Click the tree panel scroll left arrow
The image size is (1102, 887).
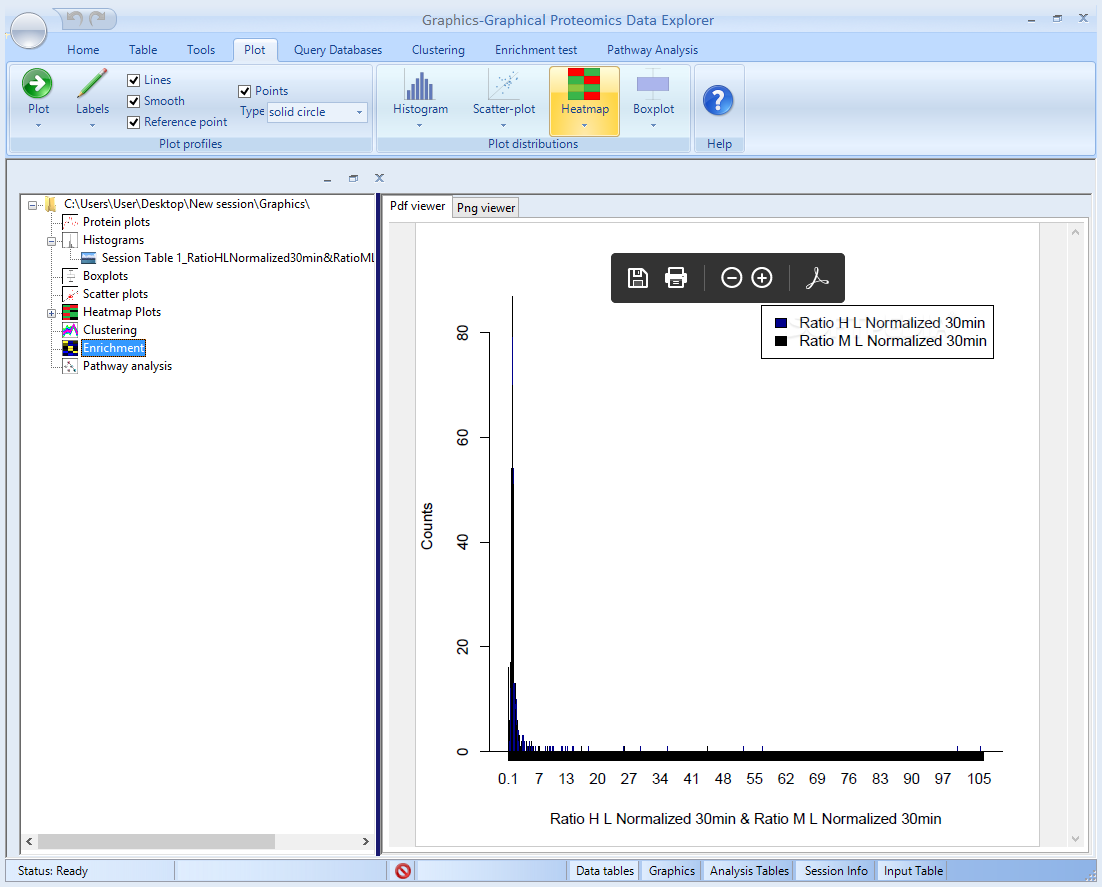click(x=29, y=841)
